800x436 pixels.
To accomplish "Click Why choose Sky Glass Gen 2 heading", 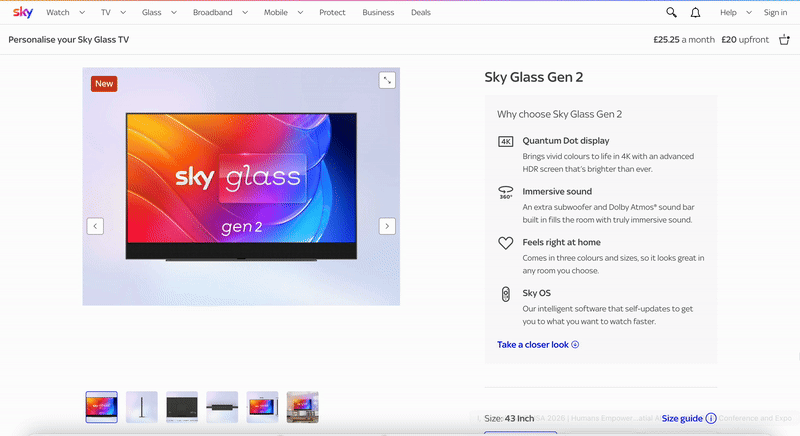I will point(560,114).
